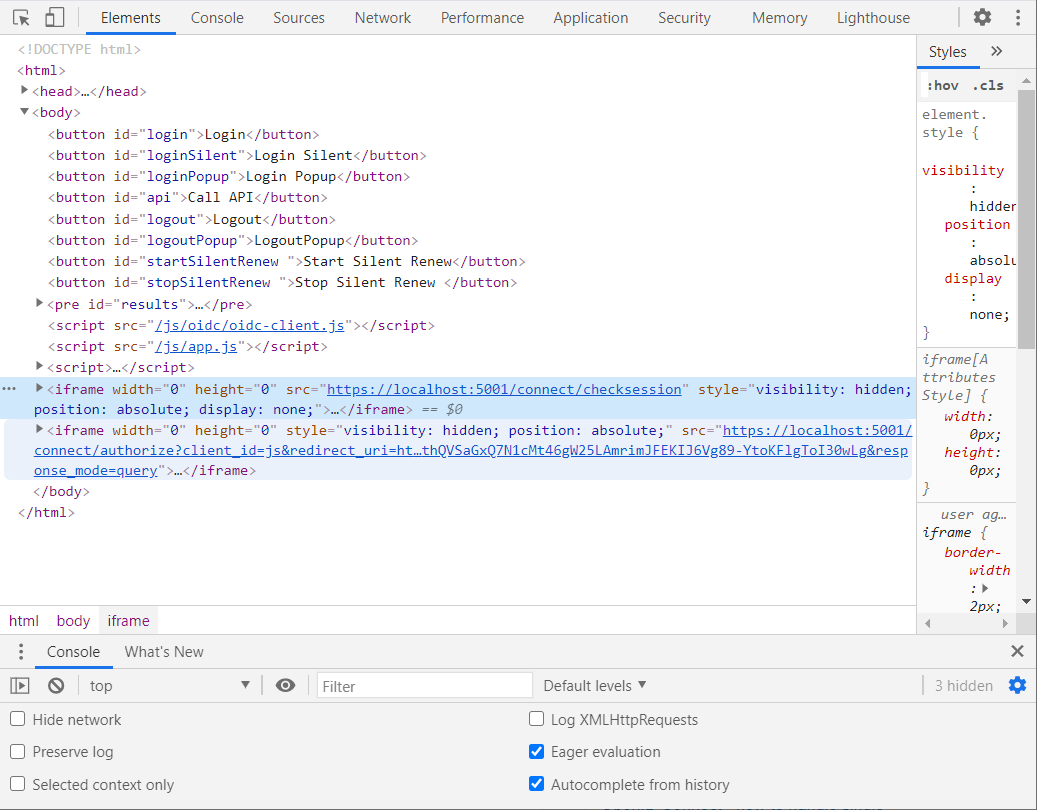1038x810 pixels.
Task: Click the DOCTYPE html line
Action: tap(79, 49)
